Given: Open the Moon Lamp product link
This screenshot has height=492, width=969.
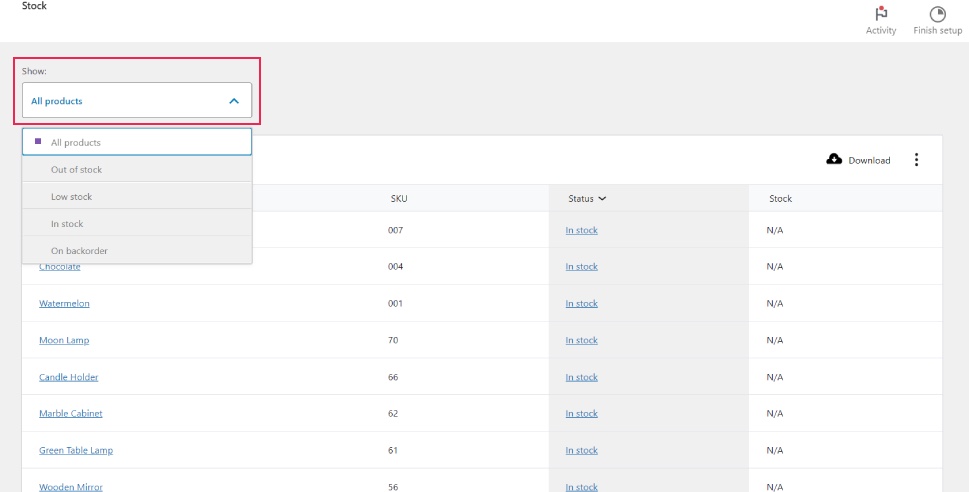Looking at the screenshot, I should [x=64, y=341].
